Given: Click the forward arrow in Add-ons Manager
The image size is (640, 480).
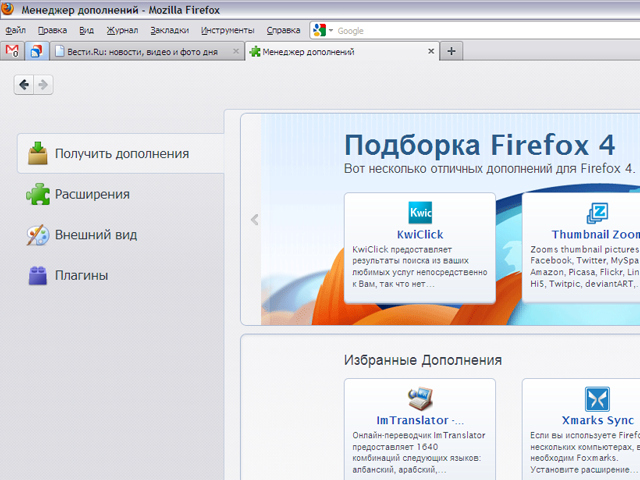Looking at the screenshot, I should click(x=43, y=85).
